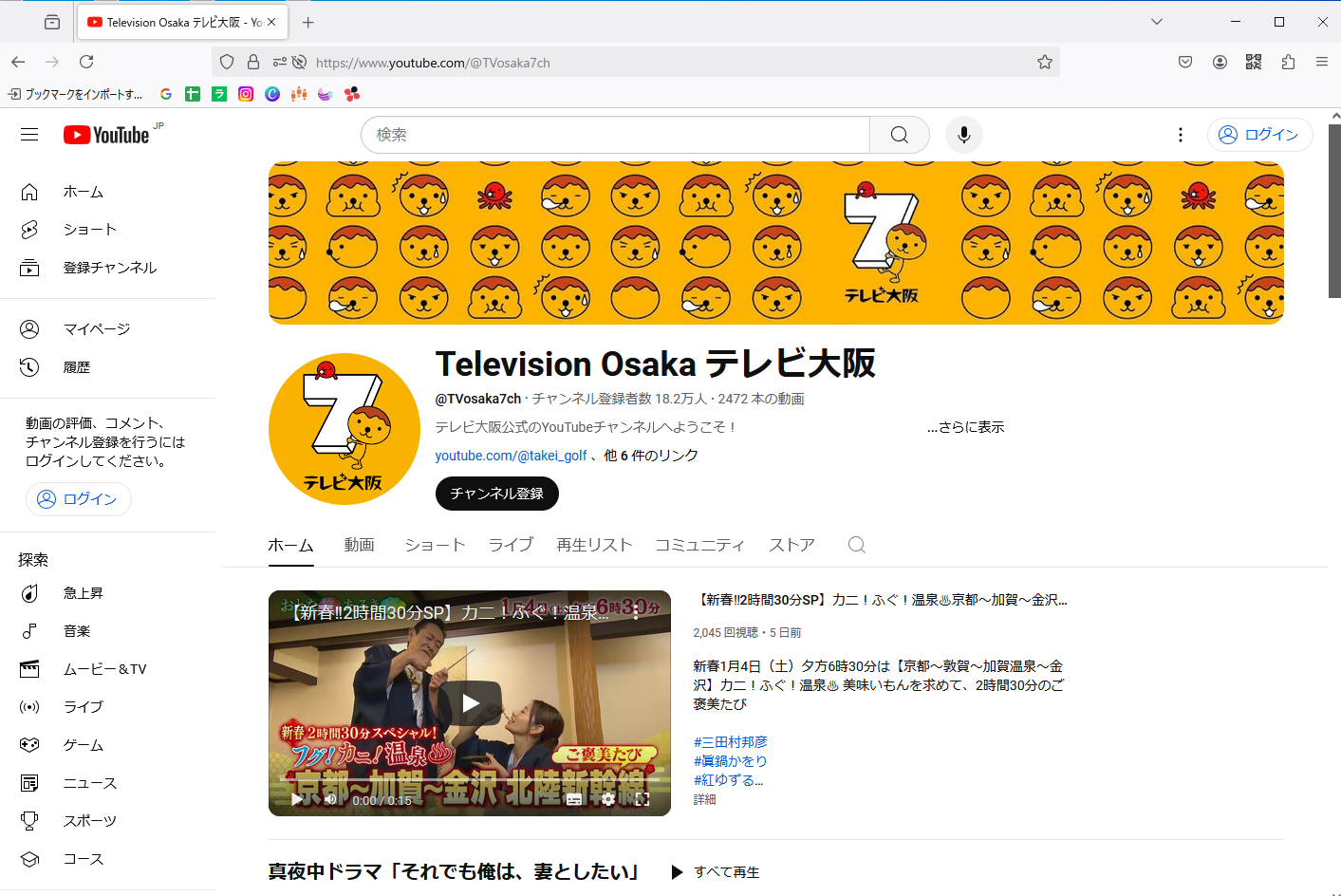The image size is (1341, 896).
Task: Reload the page in the browser
Action: 86,62
